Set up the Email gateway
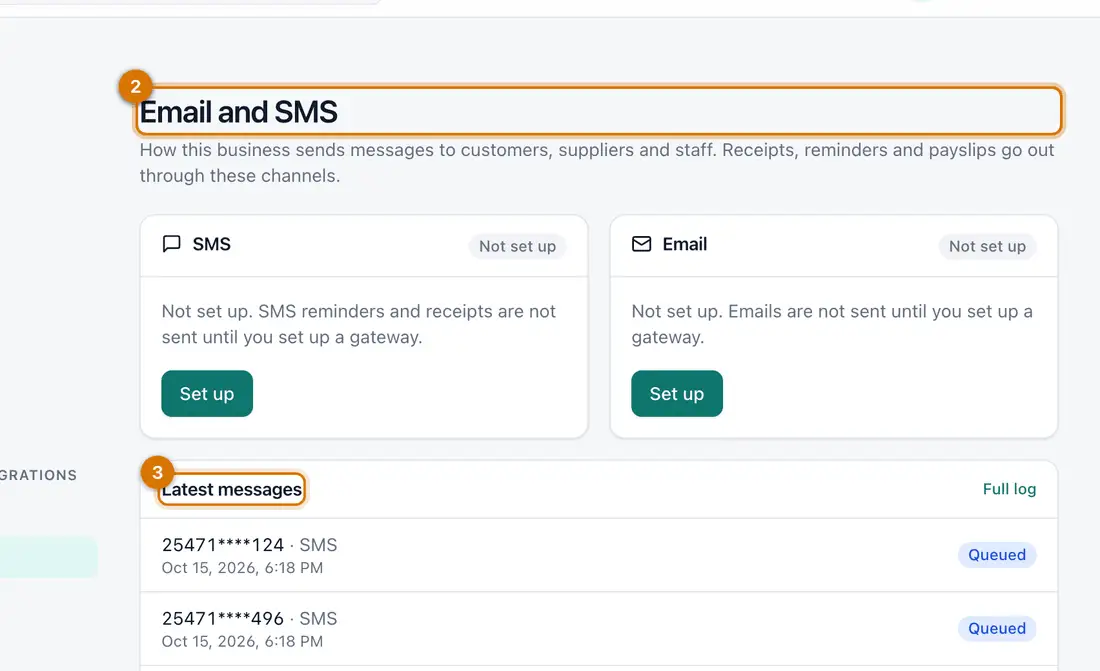Screen dimensions: 1100x671 click(677, 394)
